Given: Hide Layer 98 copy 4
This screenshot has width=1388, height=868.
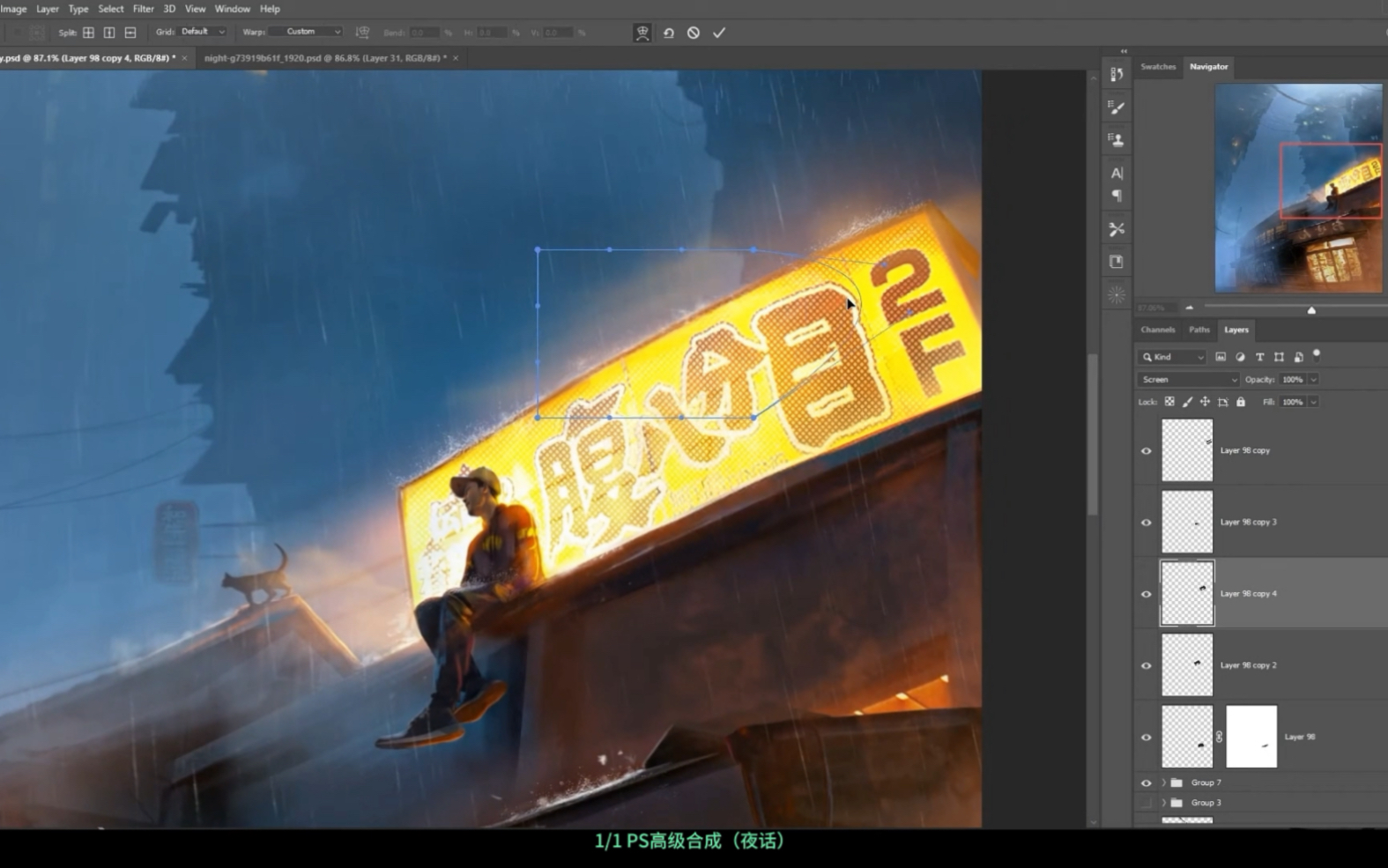Looking at the screenshot, I should click(x=1147, y=594).
